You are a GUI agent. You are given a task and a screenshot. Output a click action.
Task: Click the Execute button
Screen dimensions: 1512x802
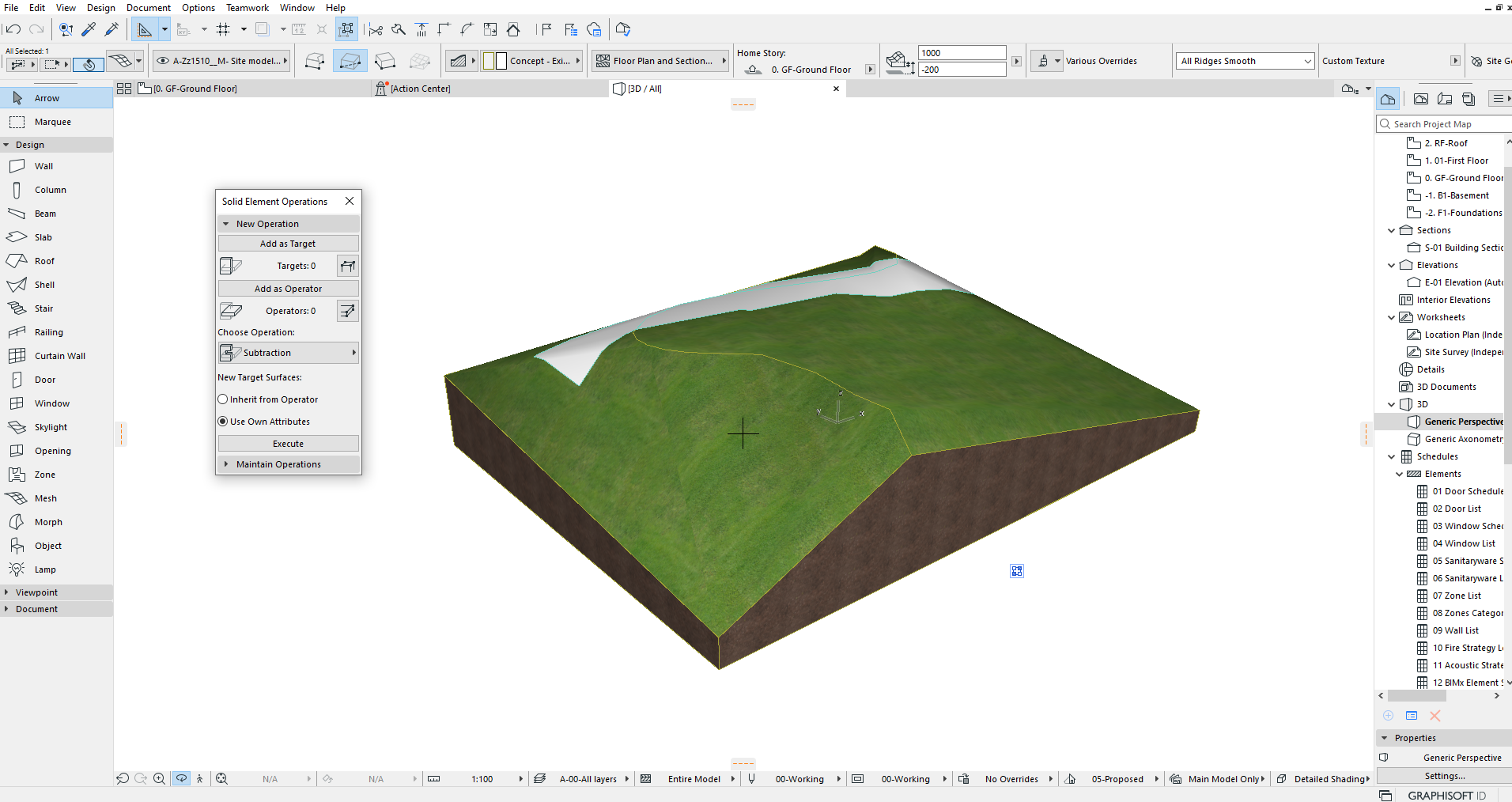pyautogui.click(x=289, y=444)
